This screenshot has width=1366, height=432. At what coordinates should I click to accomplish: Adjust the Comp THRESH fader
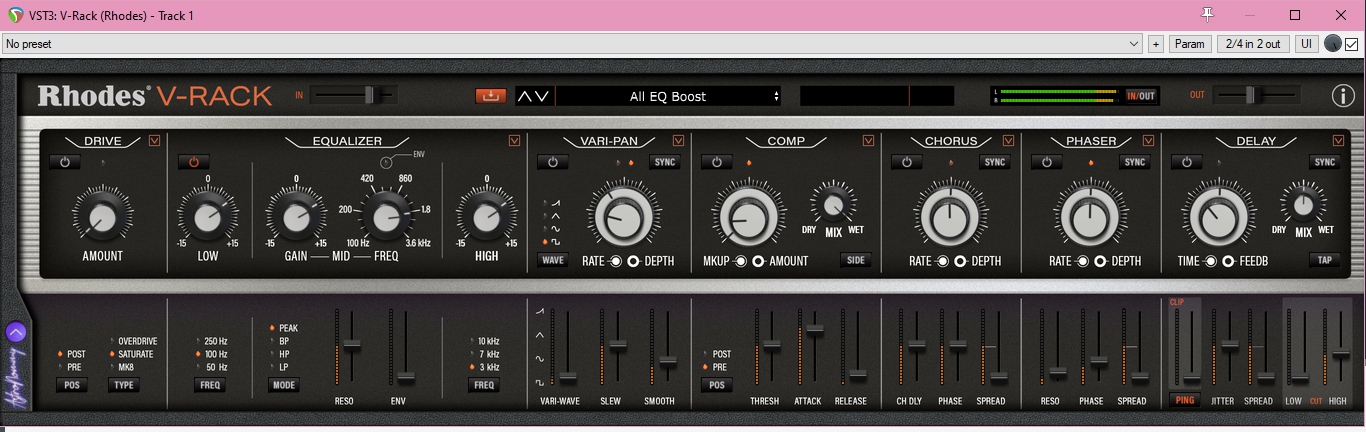(771, 345)
